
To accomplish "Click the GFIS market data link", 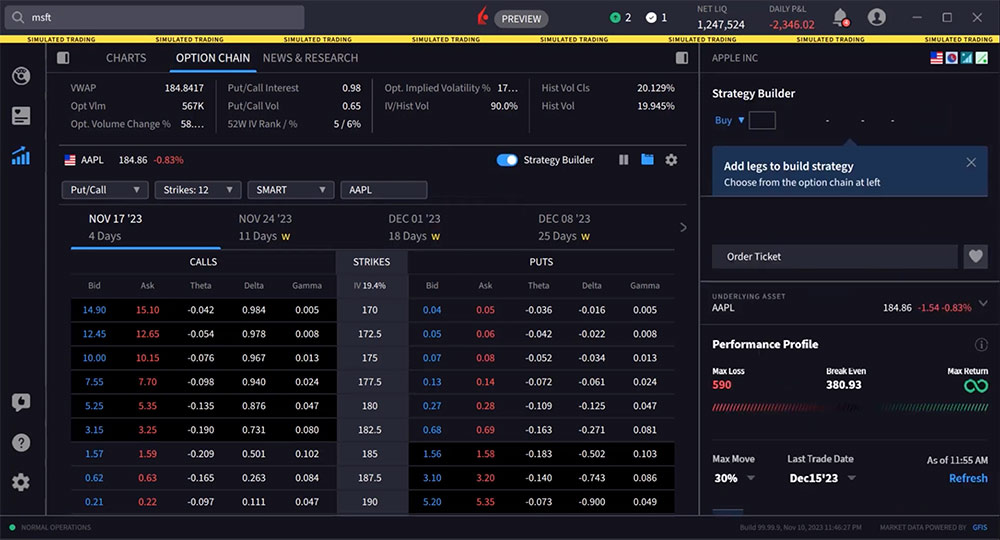I will tap(980, 527).
